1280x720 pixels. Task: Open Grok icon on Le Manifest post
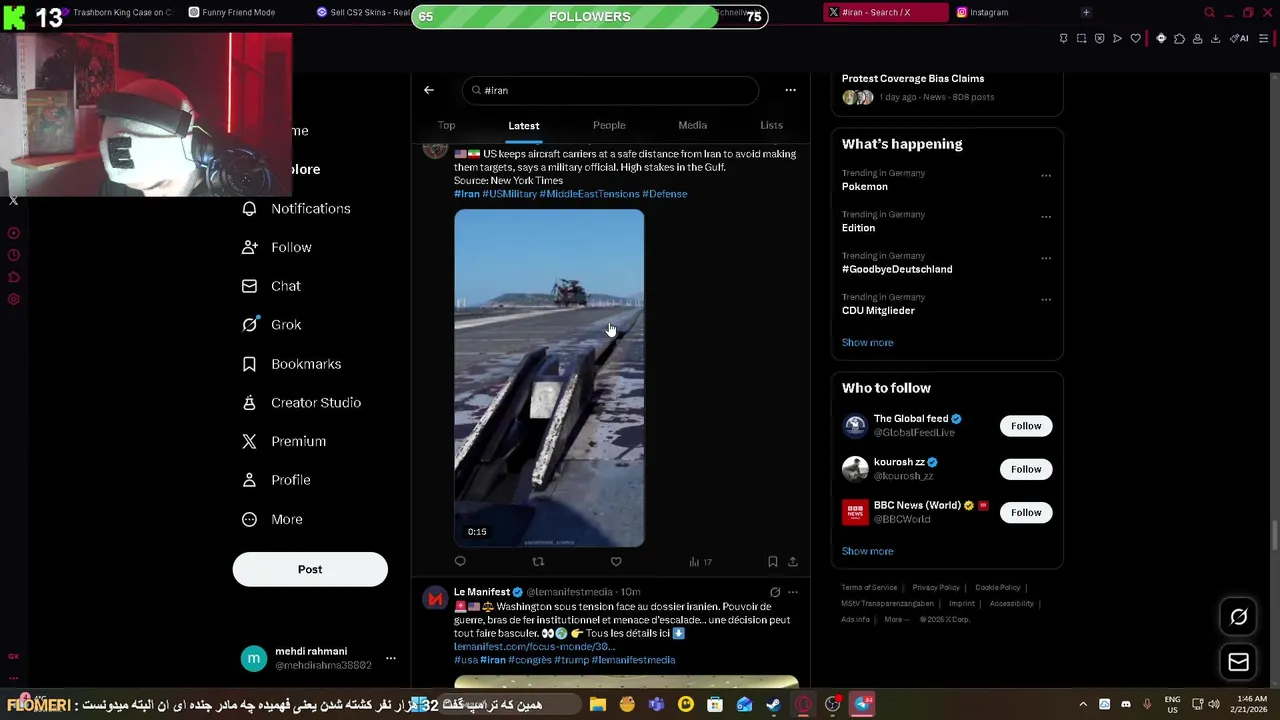tap(775, 592)
